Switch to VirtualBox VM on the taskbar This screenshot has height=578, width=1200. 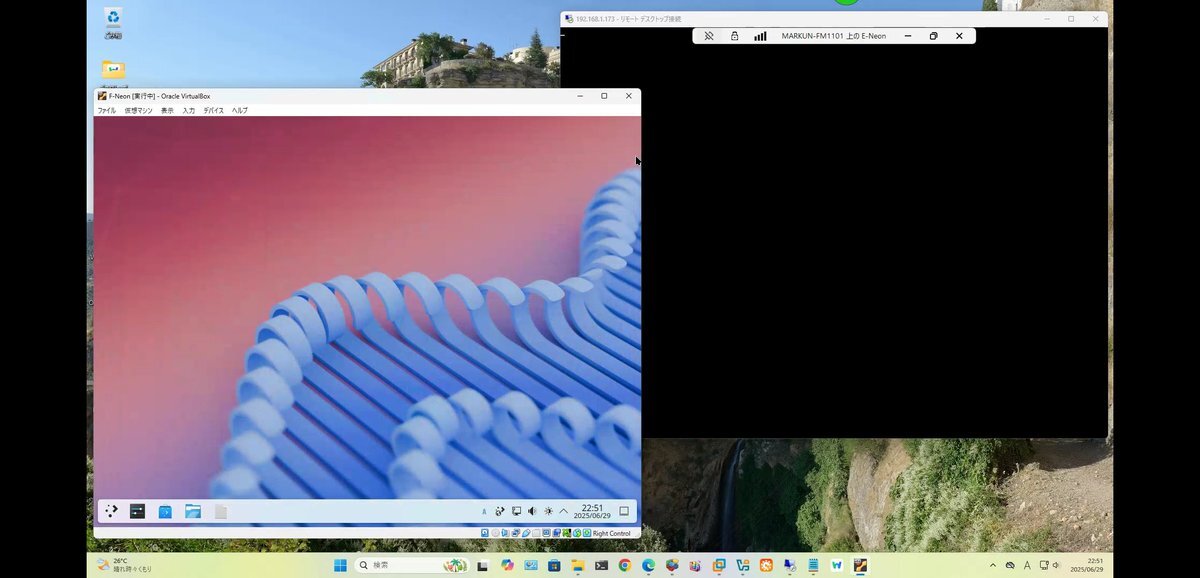860,565
